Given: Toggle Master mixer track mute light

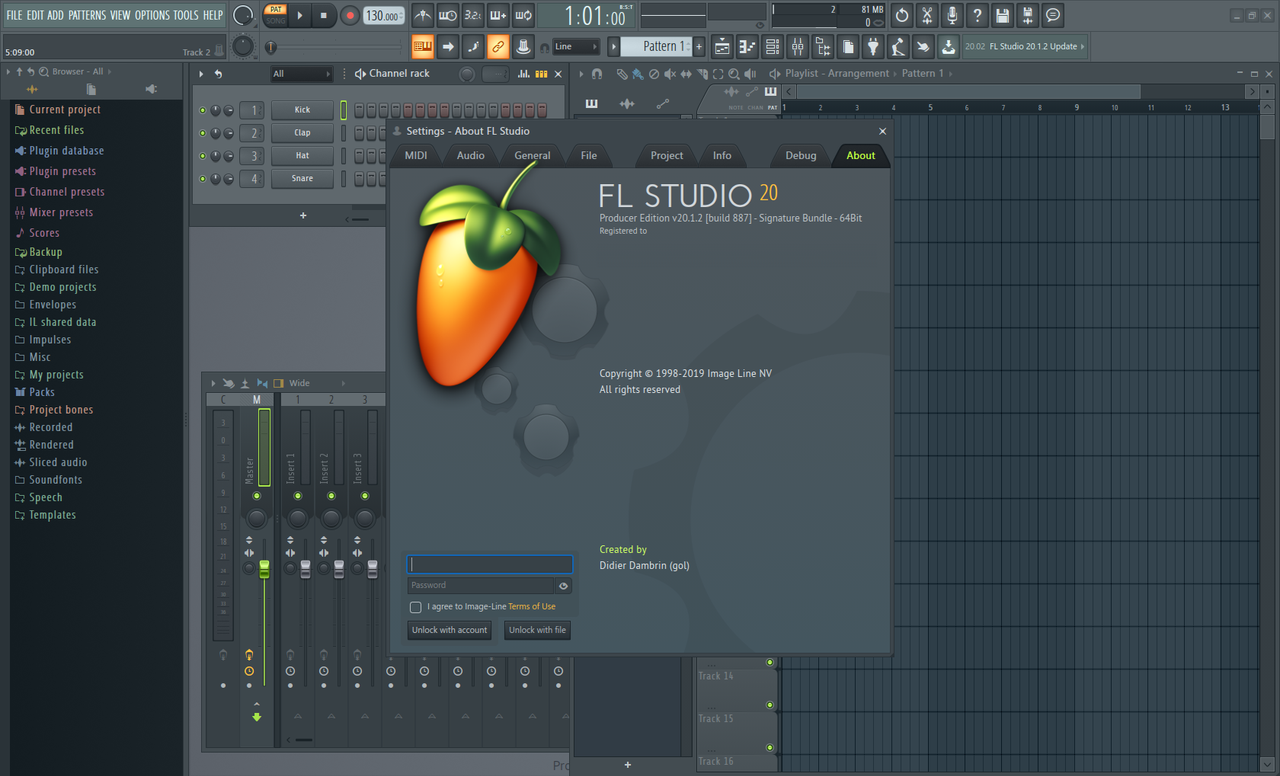Looking at the screenshot, I should tap(257, 496).
